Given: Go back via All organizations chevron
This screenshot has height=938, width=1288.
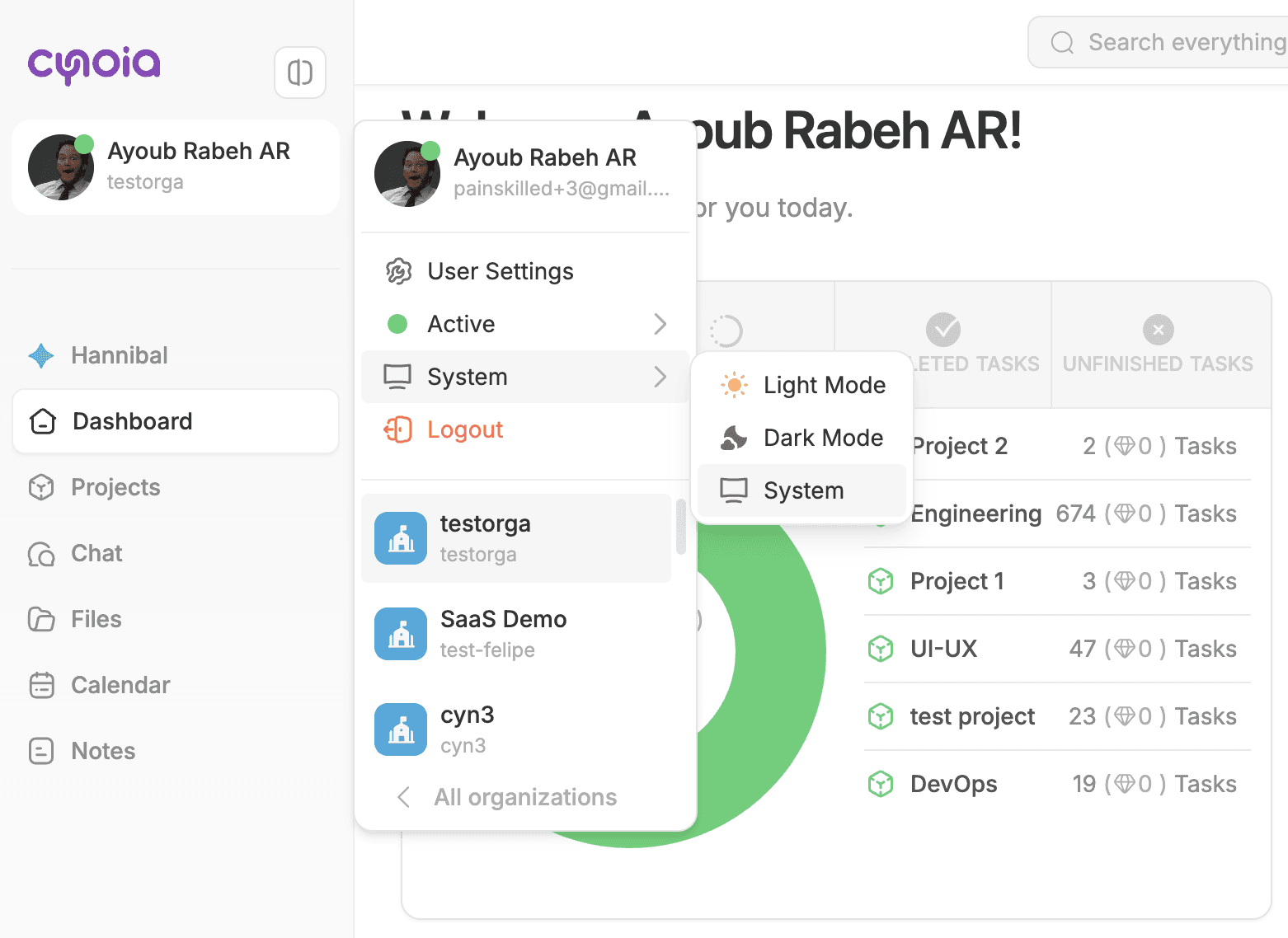Looking at the screenshot, I should point(403,797).
